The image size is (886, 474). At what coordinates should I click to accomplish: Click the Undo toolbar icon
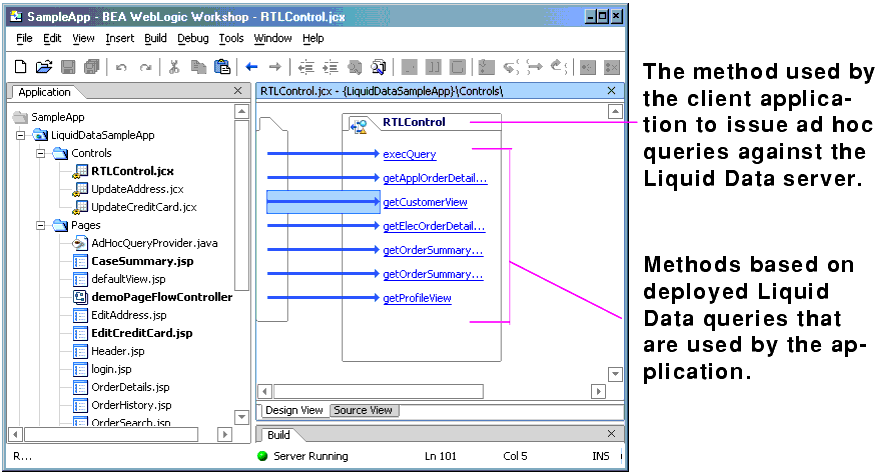click(121, 68)
